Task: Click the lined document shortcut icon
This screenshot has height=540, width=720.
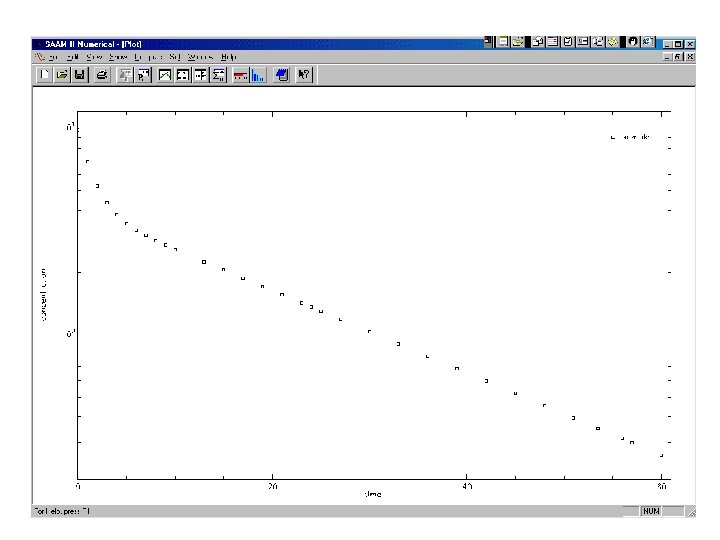Action: coord(553,42)
